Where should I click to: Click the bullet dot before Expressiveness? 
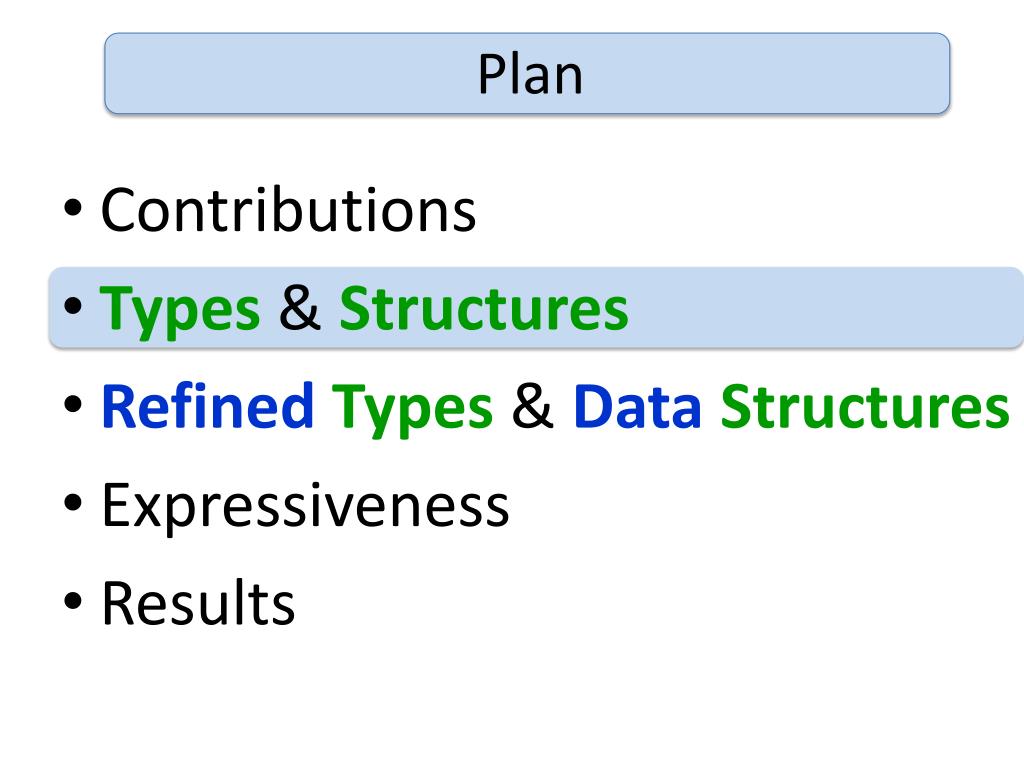coord(73,502)
